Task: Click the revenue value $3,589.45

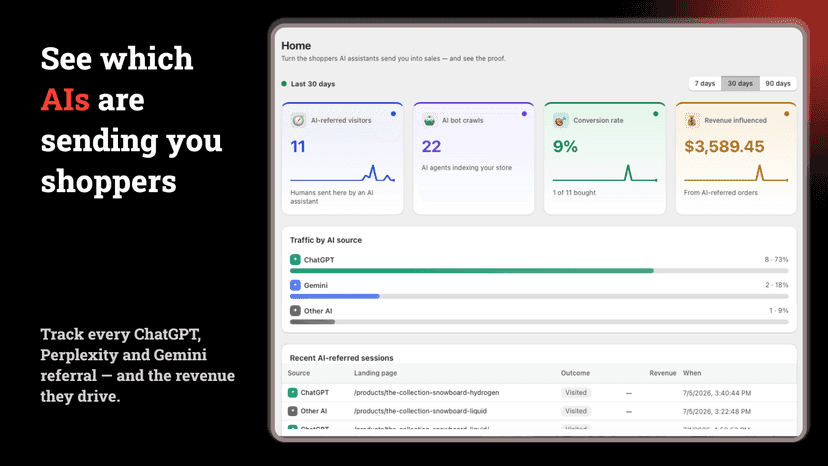Action: (x=724, y=146)
